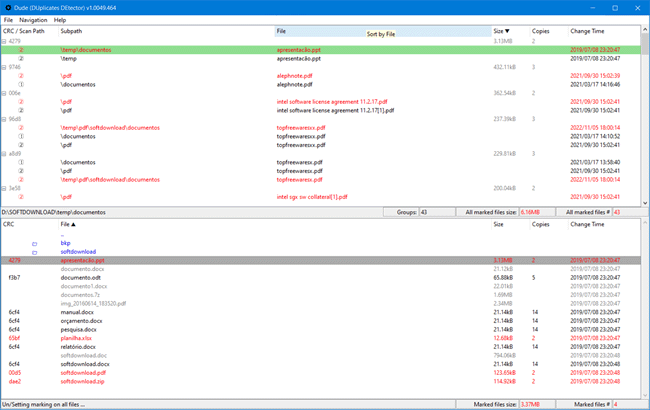650x410 pixels.
Task: Collapse the 006e CRC group
Action: tap(4, 93)
